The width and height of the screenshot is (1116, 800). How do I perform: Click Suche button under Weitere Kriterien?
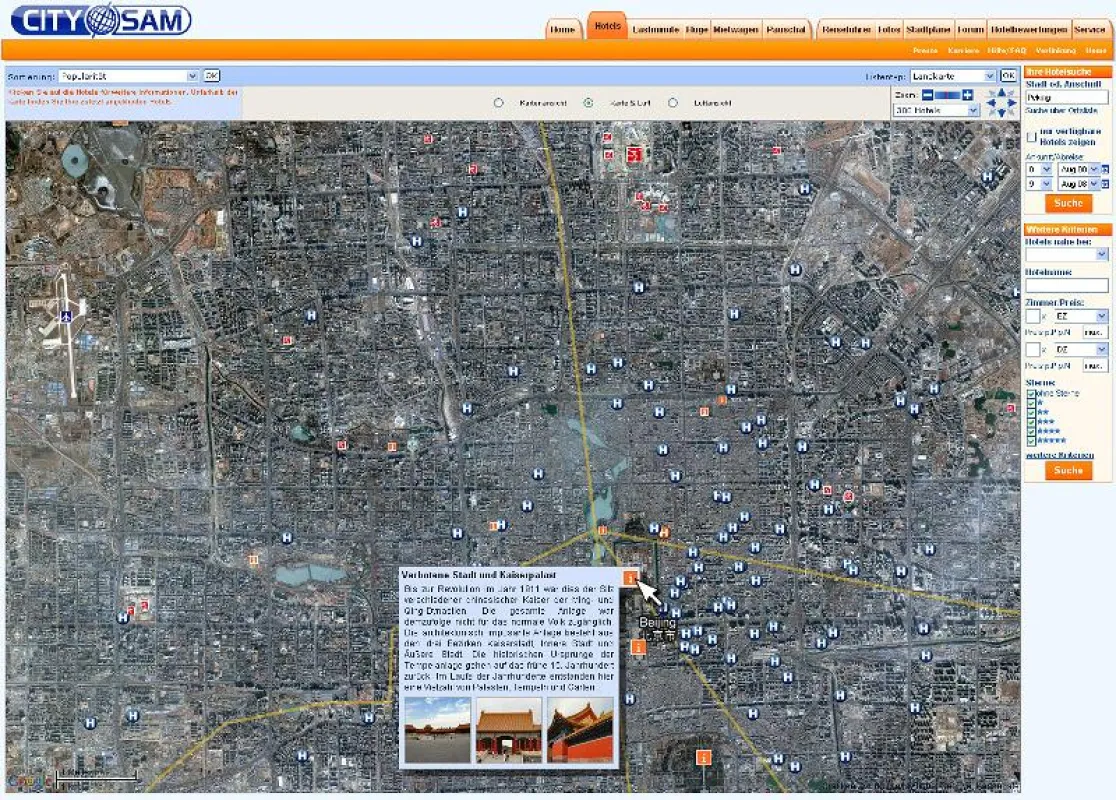[x=1068, y=470]
